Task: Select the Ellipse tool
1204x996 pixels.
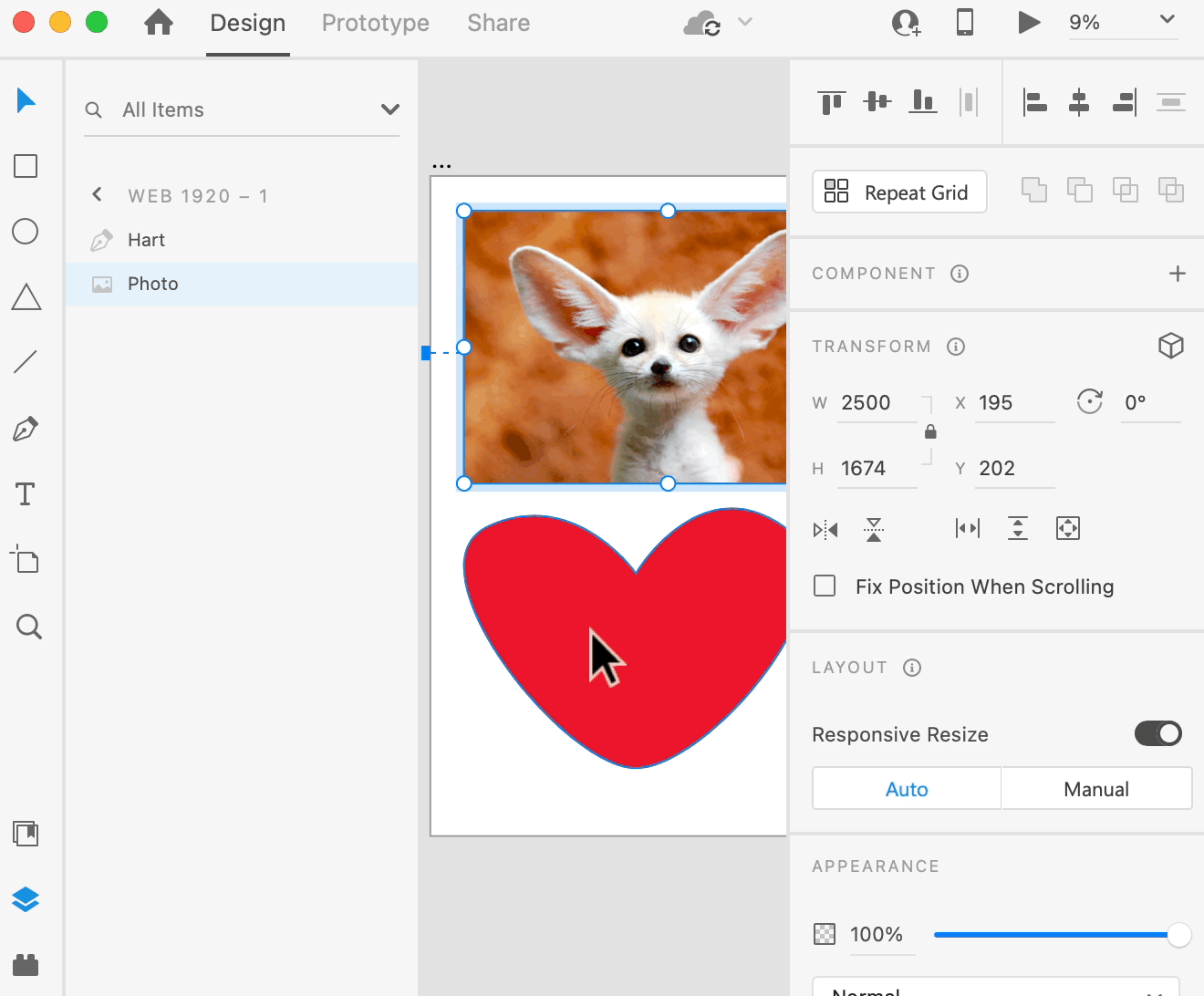Action: click(x=26, y=232)
